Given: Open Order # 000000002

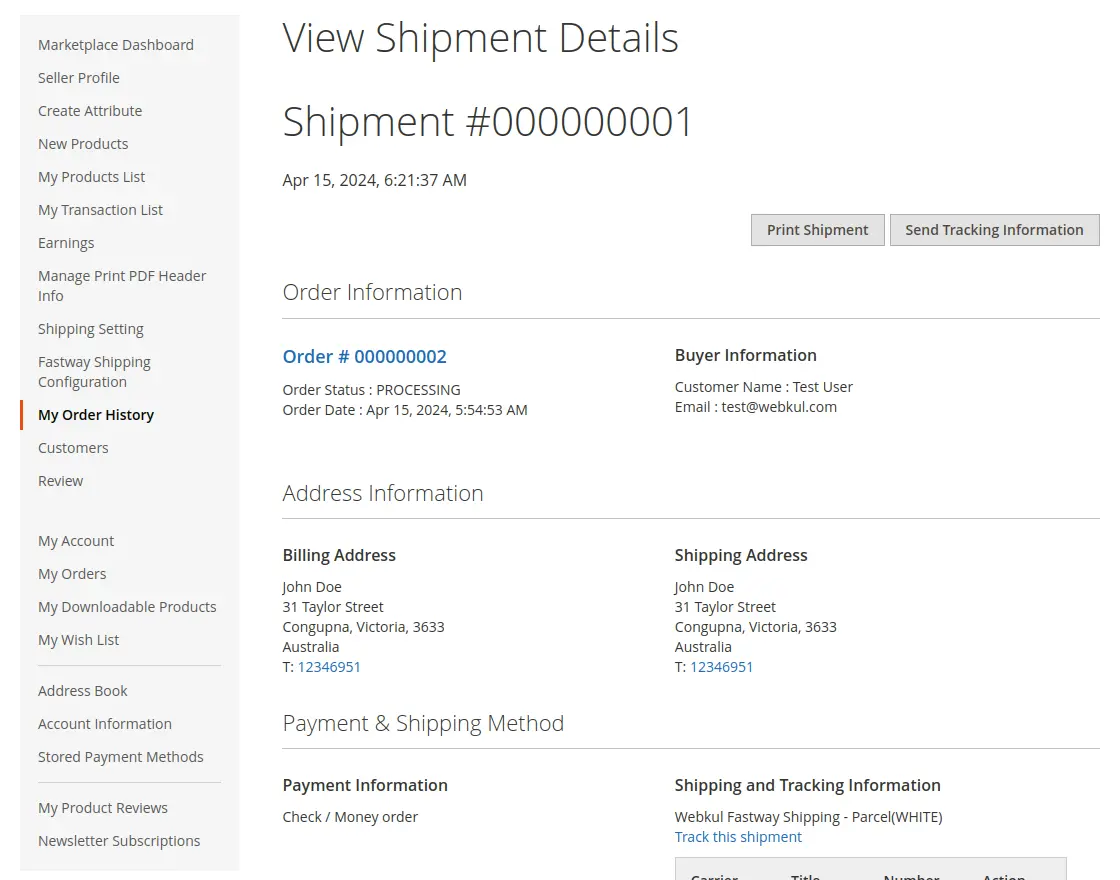Looking at the screenshot, I should pos(364,356).
